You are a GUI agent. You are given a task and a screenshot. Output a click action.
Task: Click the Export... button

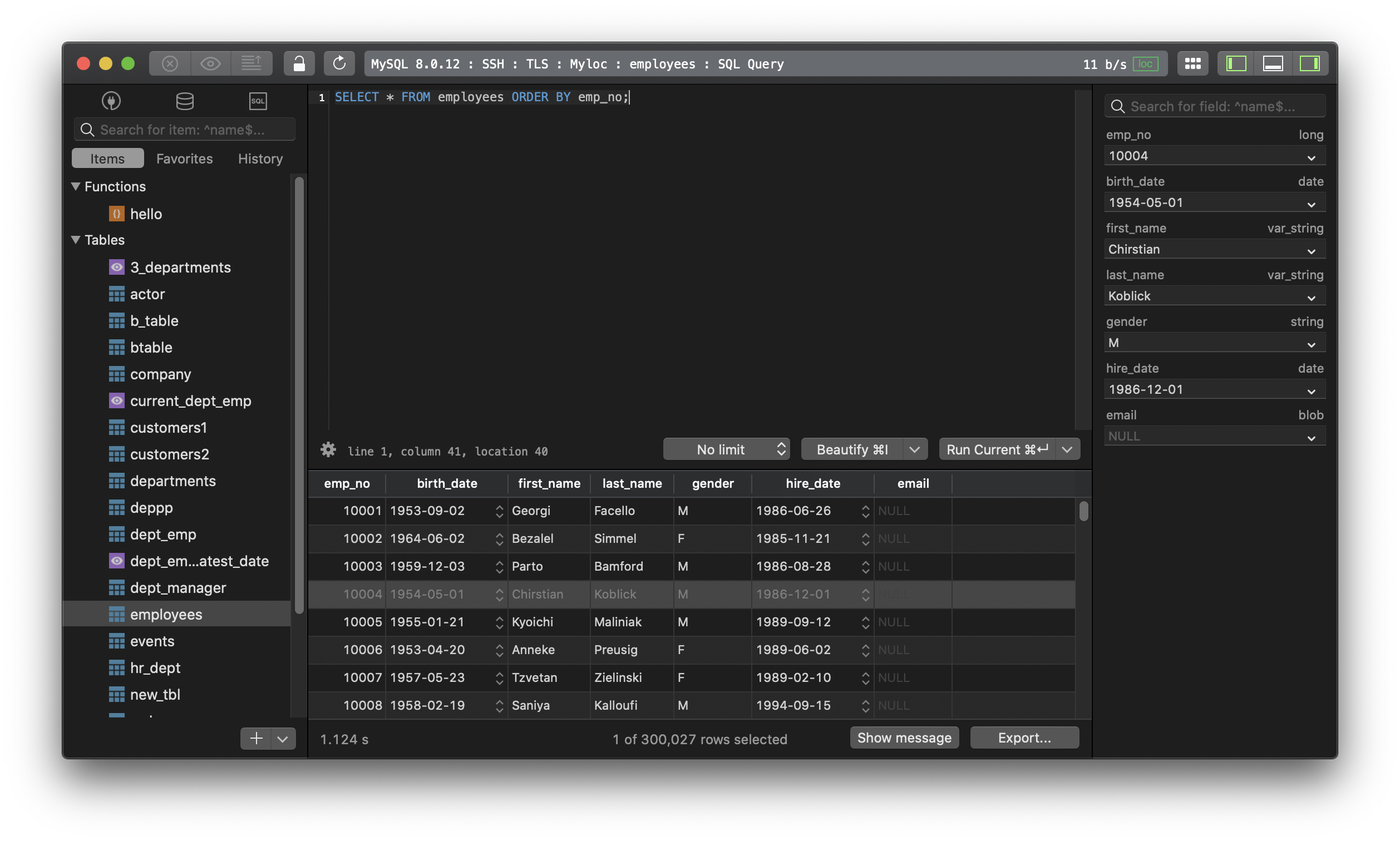1024,738
